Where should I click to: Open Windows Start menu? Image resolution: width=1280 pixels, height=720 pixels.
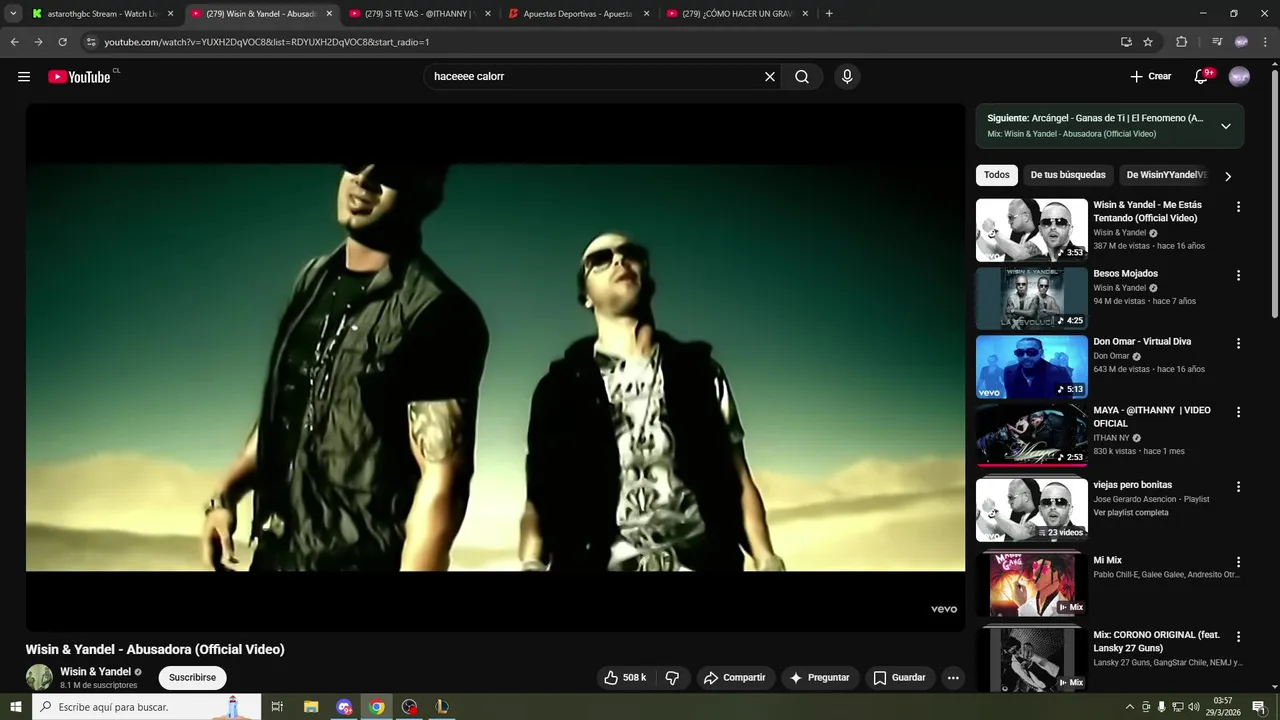pyautogui.click(x=15, y=707)
